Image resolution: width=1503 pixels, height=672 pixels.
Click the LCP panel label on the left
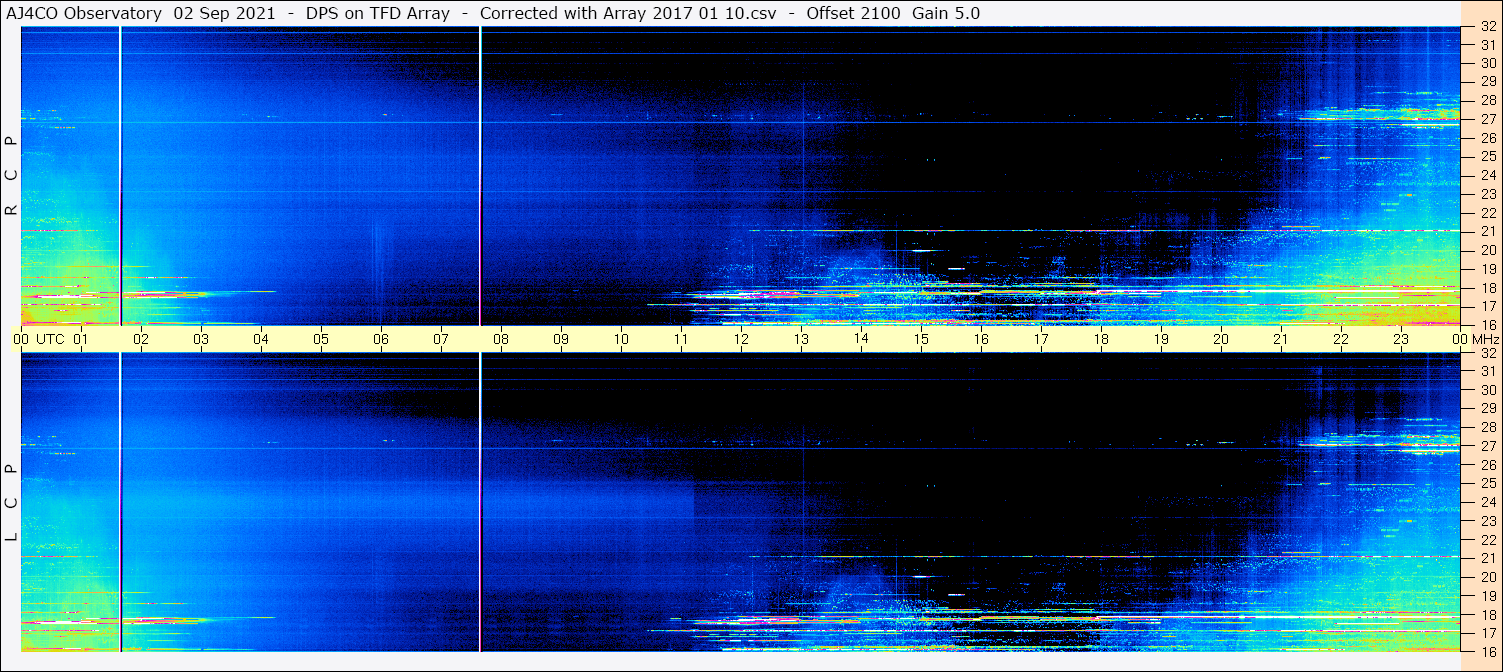(11, 503)
